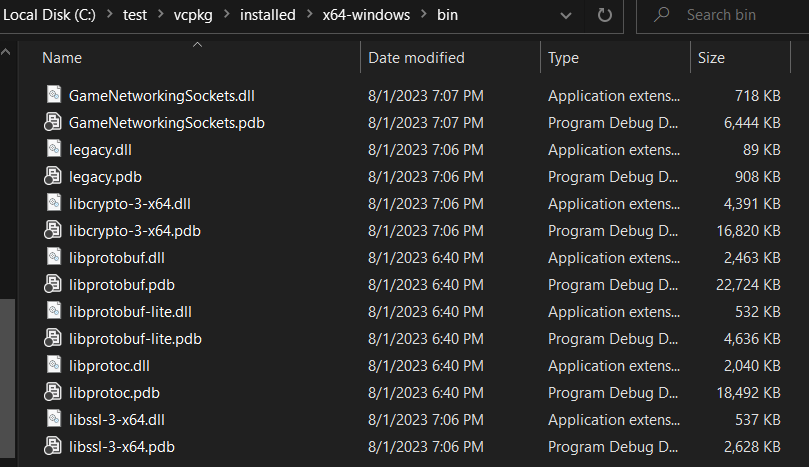Image resolution: width=809 pixels, height=467 pixels.
Task: Sort files by the Name column
Action: (62, 58)
